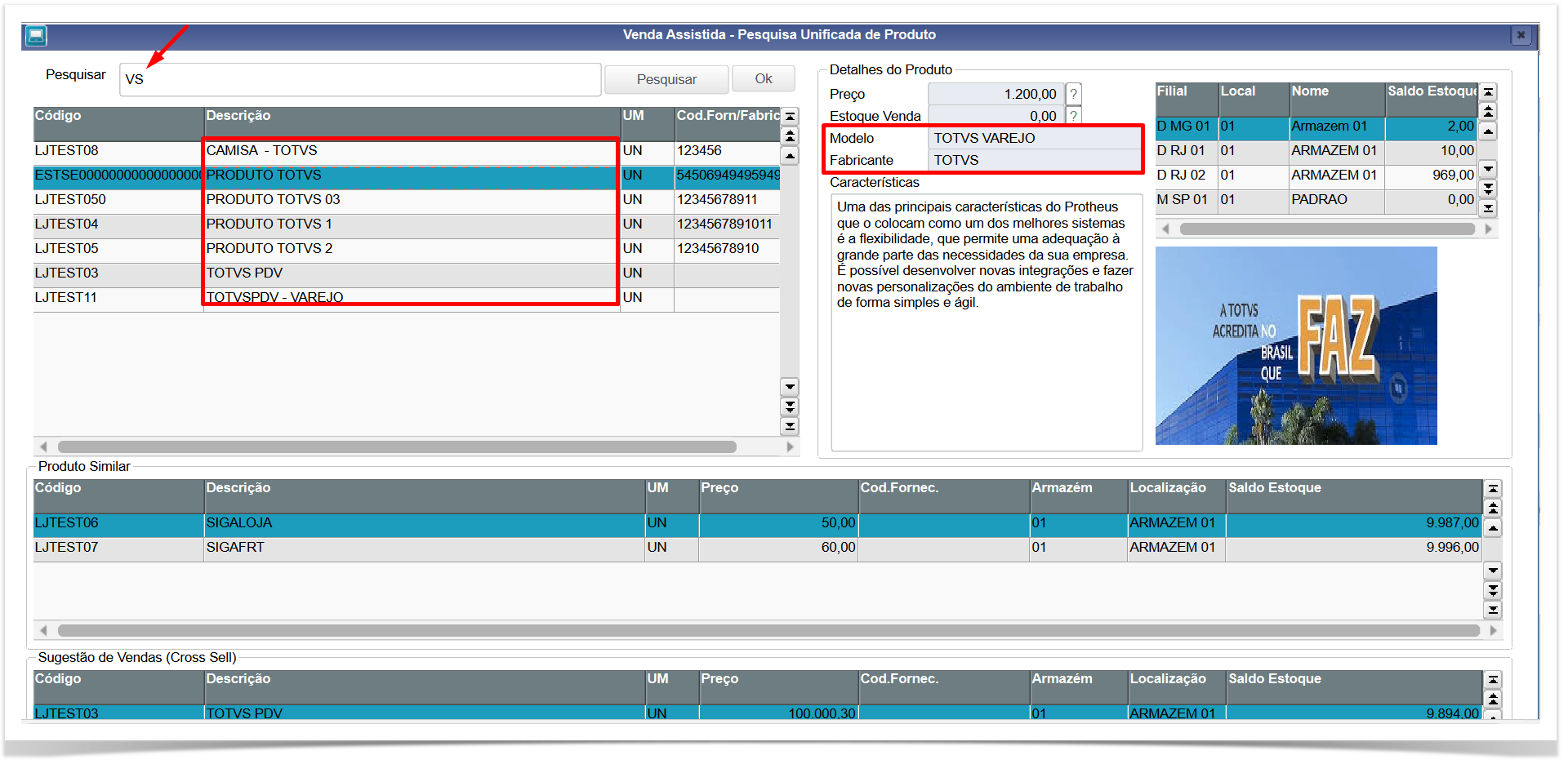Jump to last record in Produto Similar grid
The image size is (1568, 764).
click(x=1493, y=610)
